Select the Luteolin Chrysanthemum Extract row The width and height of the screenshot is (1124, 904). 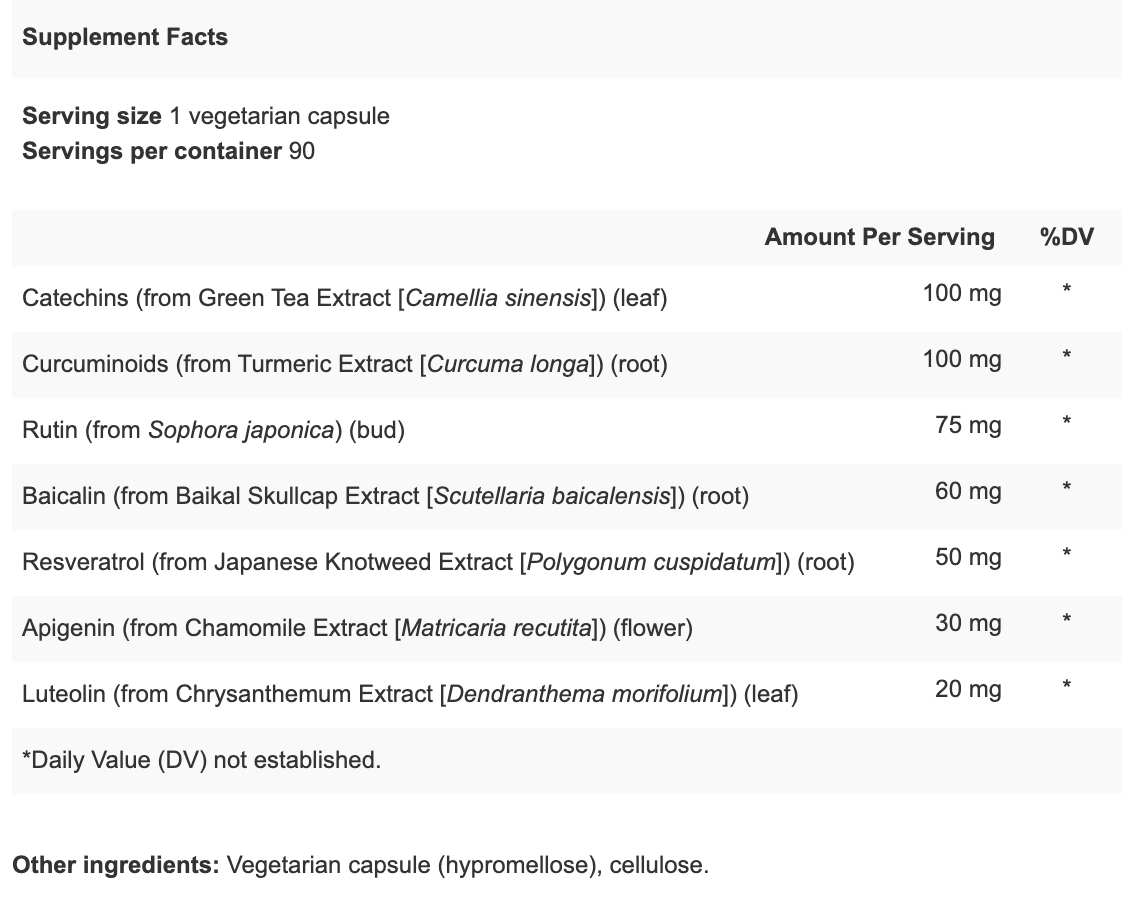(567, 694)
